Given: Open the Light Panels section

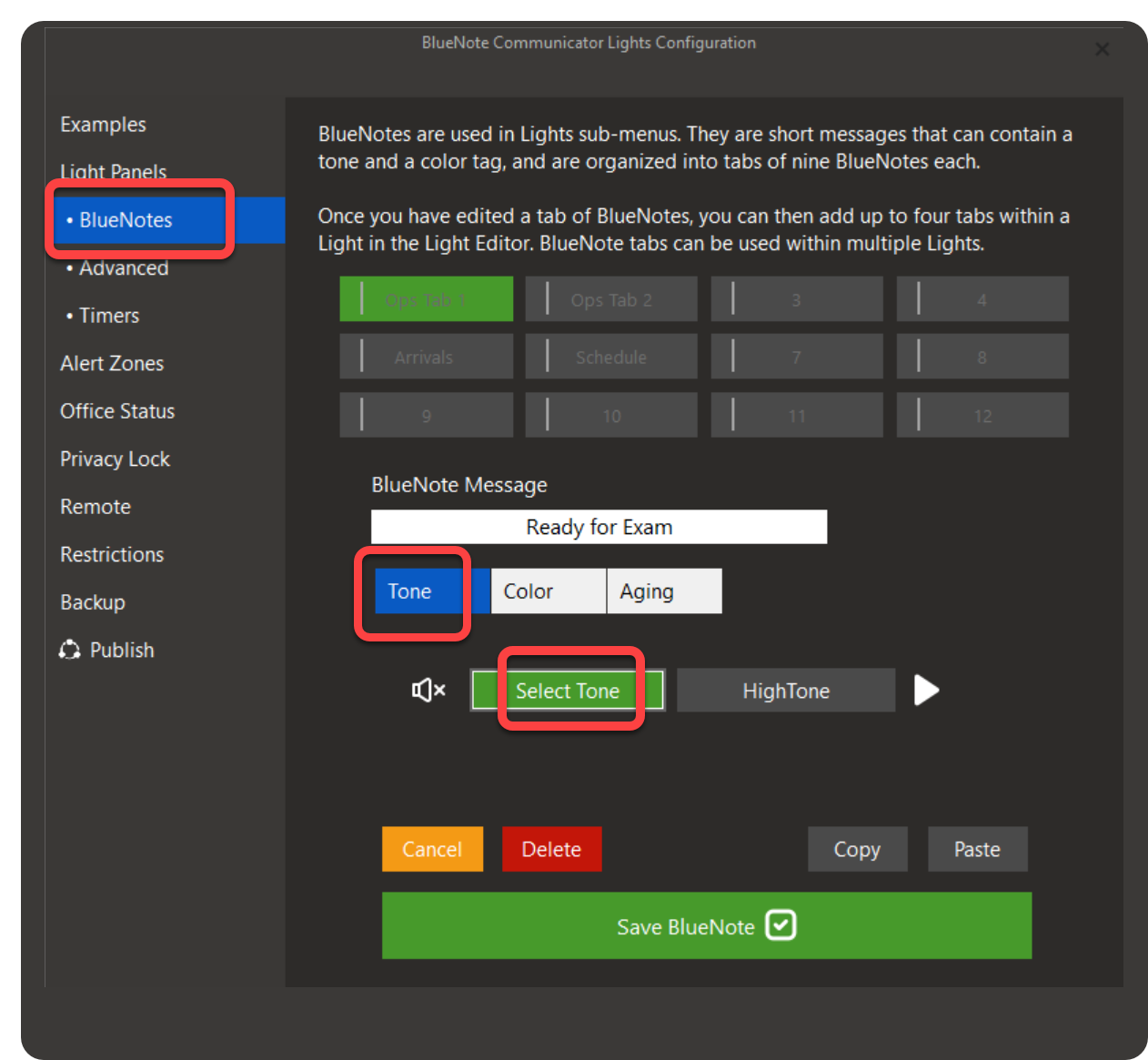Looking at the screenshot, I should click(114, 172).
